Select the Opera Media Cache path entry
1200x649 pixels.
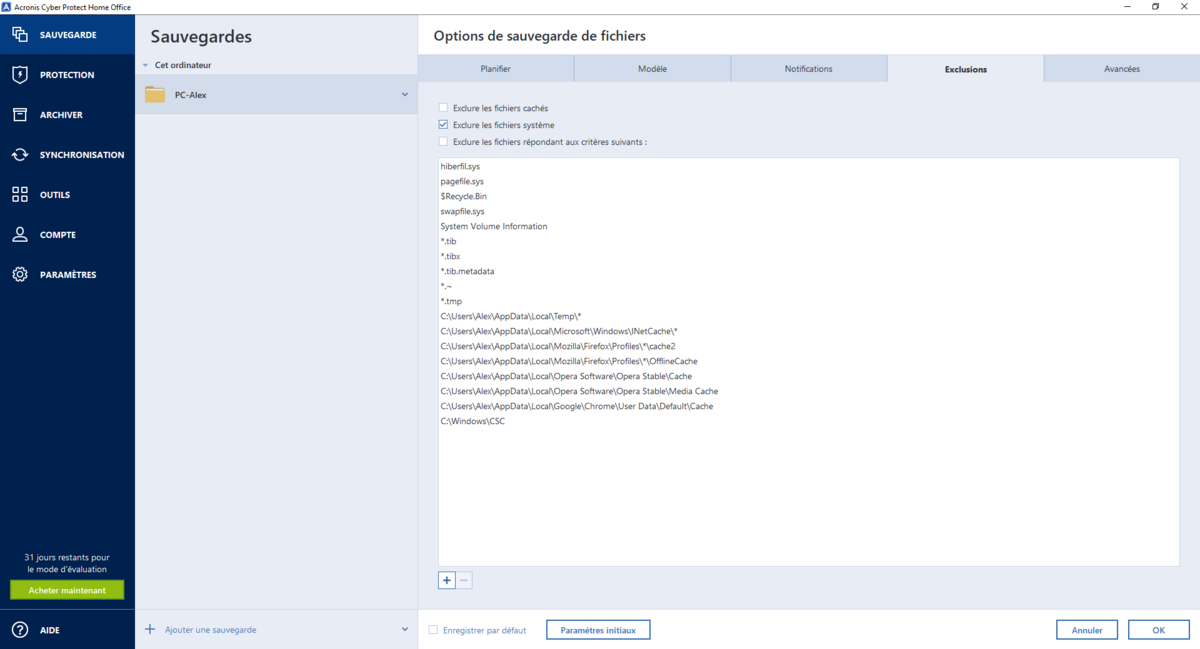click(579, 391)
